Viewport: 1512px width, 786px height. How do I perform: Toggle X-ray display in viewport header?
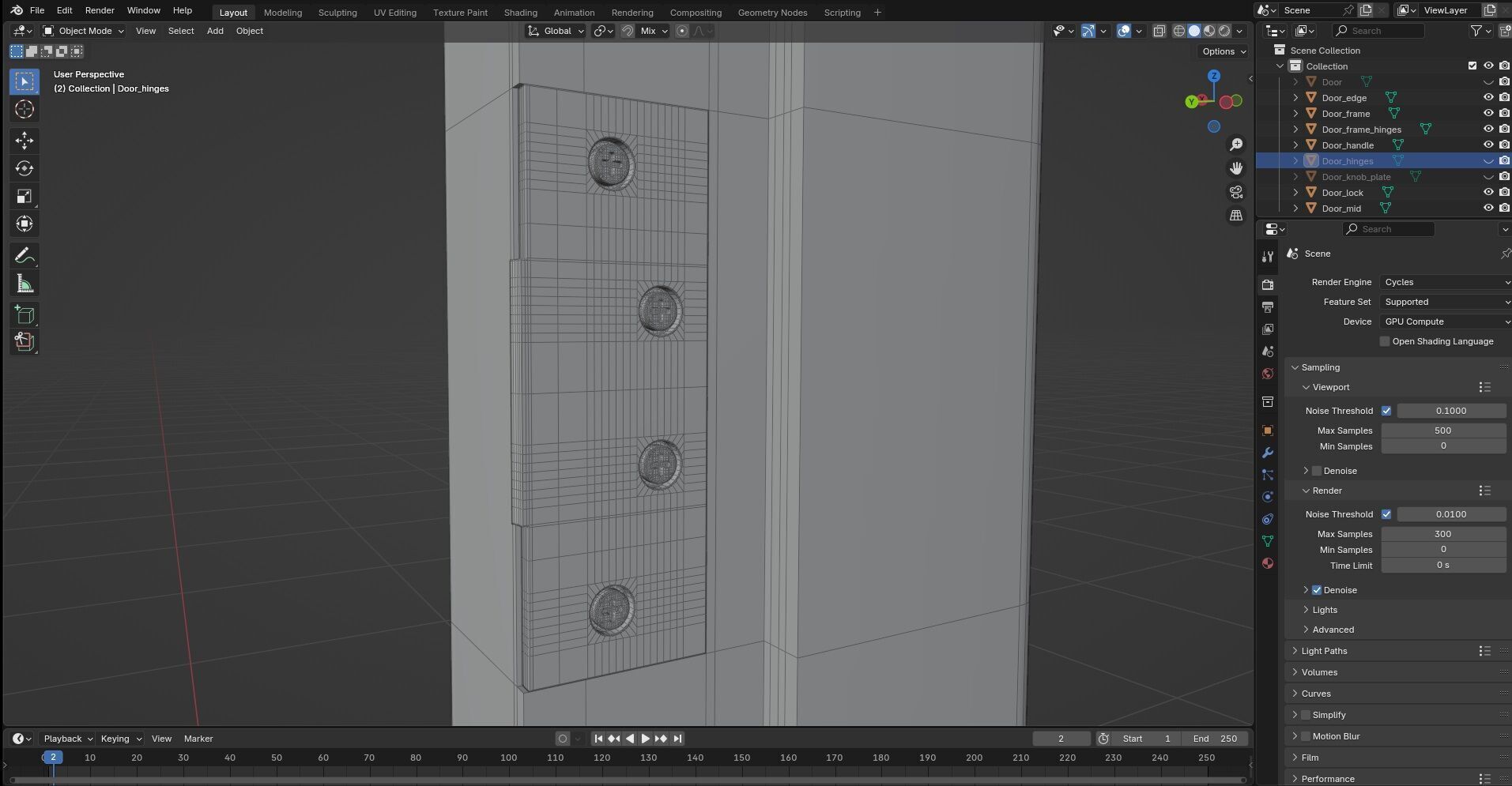tap(1159, 31)
